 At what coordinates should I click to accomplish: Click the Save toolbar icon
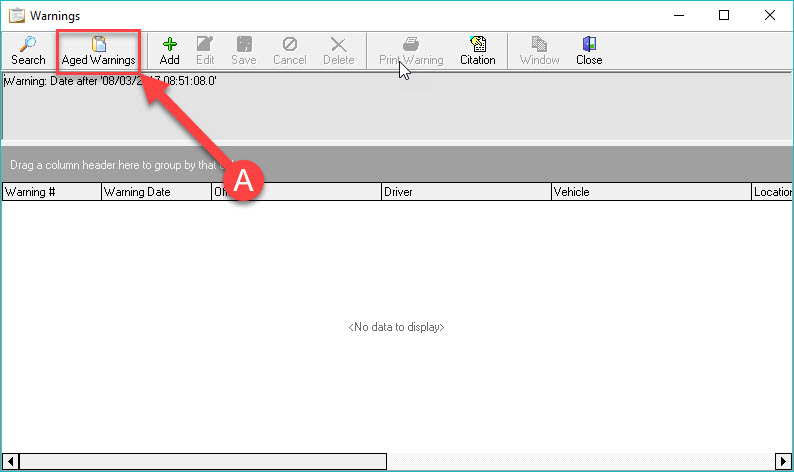[x=243, y=44]
